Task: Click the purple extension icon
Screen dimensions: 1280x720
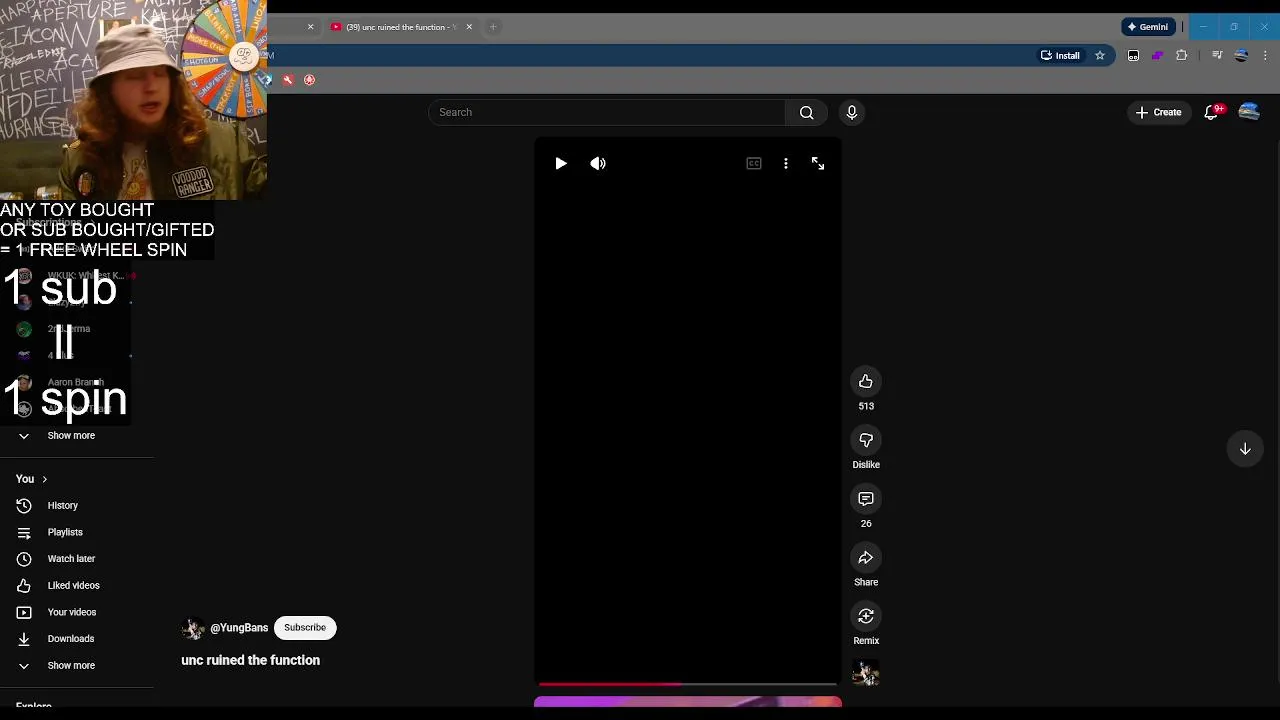Action: [x=1157, y=56]
